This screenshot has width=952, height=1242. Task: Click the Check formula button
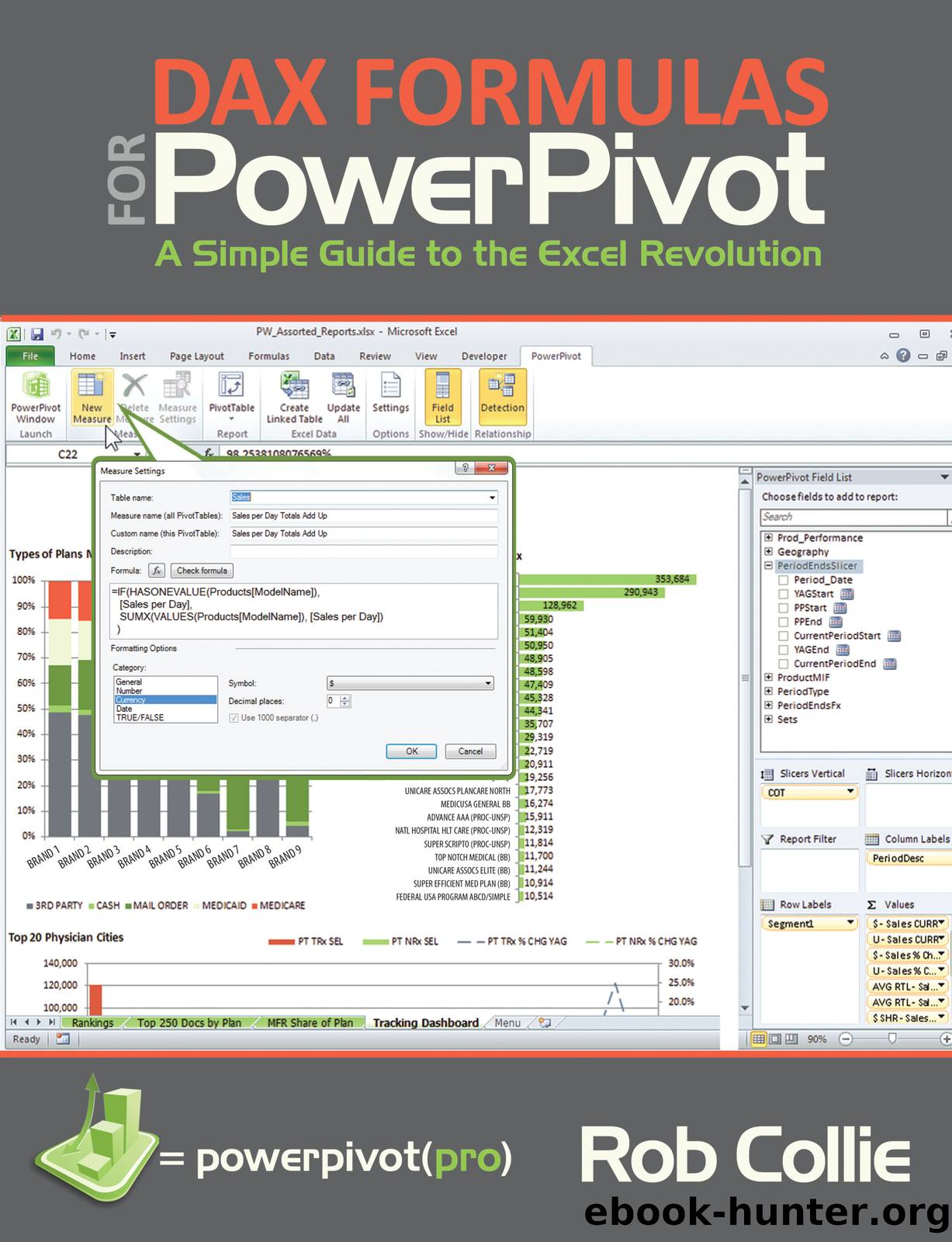pyautogui.click(x=202, y=571)
